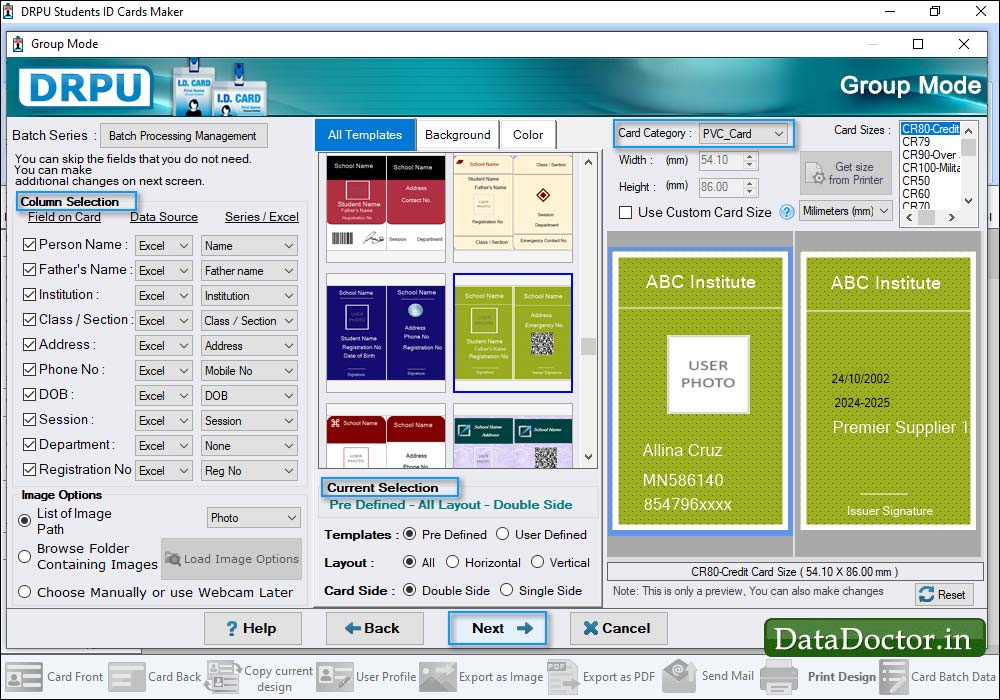Select the green ID card template thumbnail

point(513,333)
